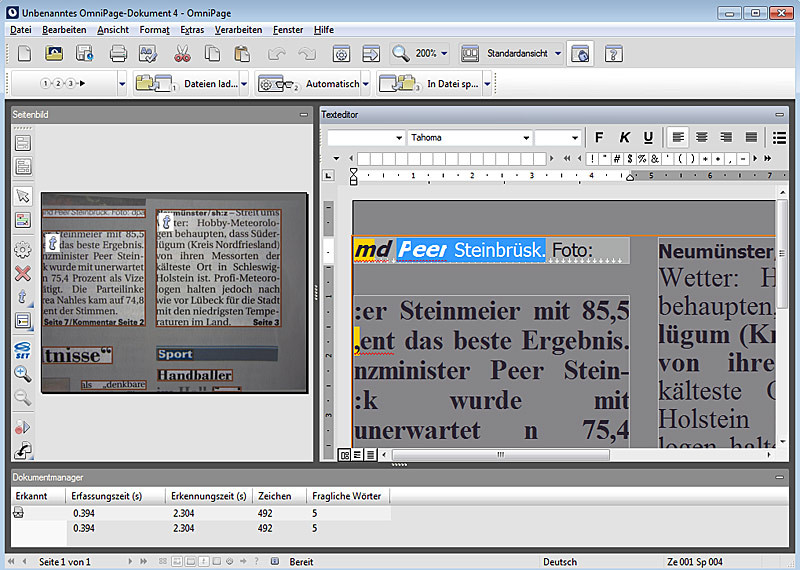The width and height of the screenshot is (800, 570).
Task: Create a new document with blank page icon
Action: [24, 53]
